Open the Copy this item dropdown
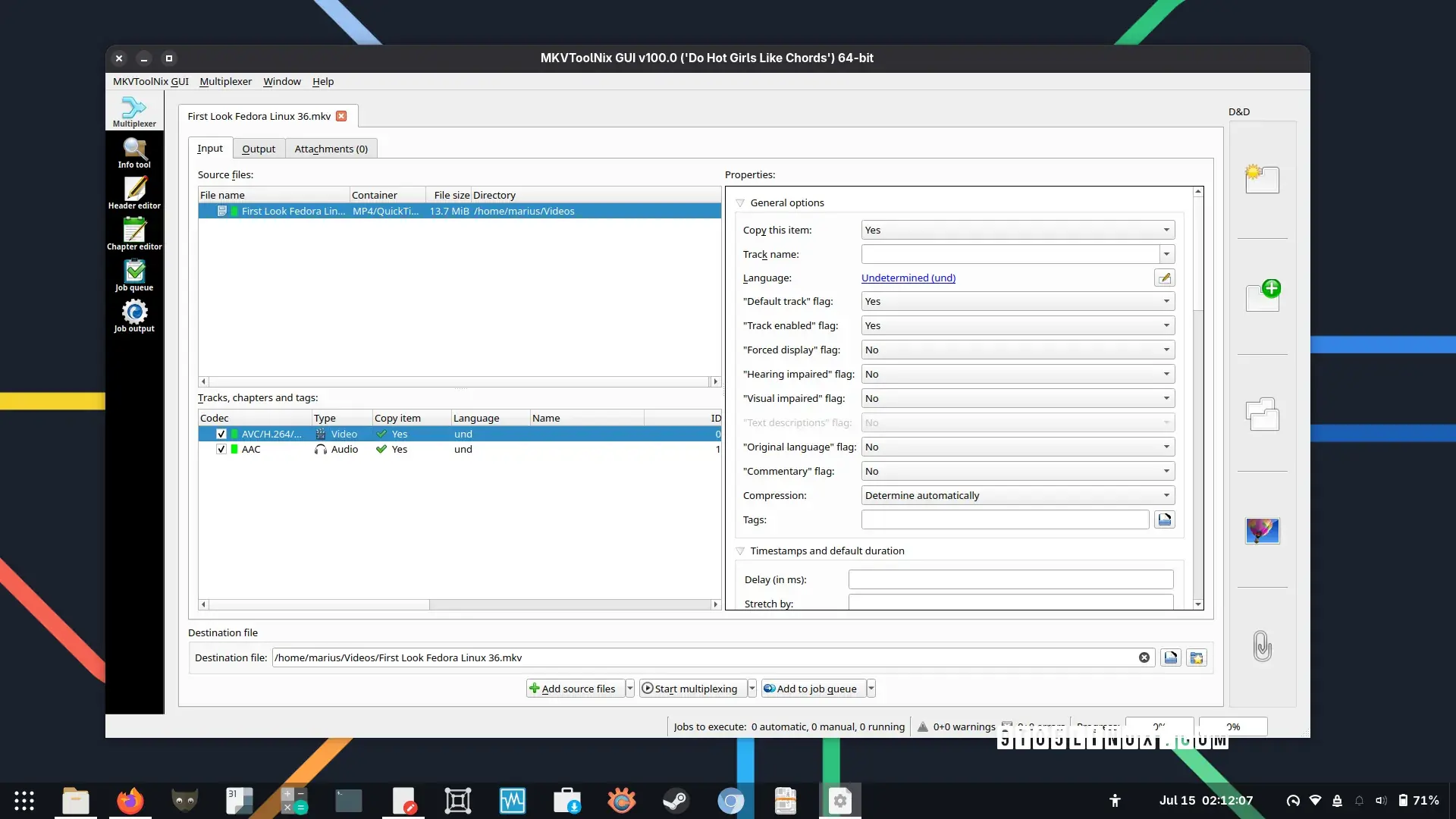The height and width of the screenshot is (819, 1456). 1018,230
